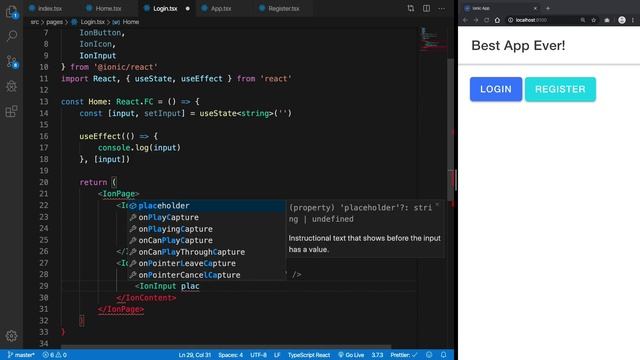Viewport: 640px width, 360px height.
Task: Open a new browser tab
Action: 548,8
